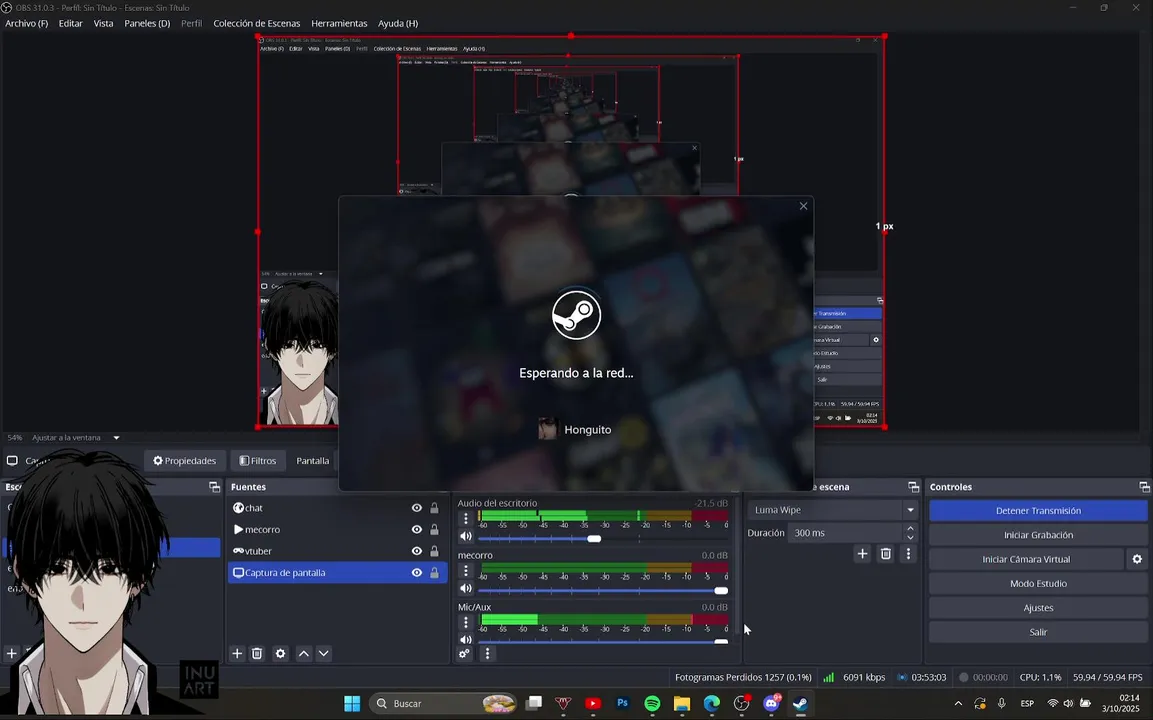This screenshot has height=720, width=1153.
Task: Remove the scene transition with the trash icon
Action: (885, 554)
